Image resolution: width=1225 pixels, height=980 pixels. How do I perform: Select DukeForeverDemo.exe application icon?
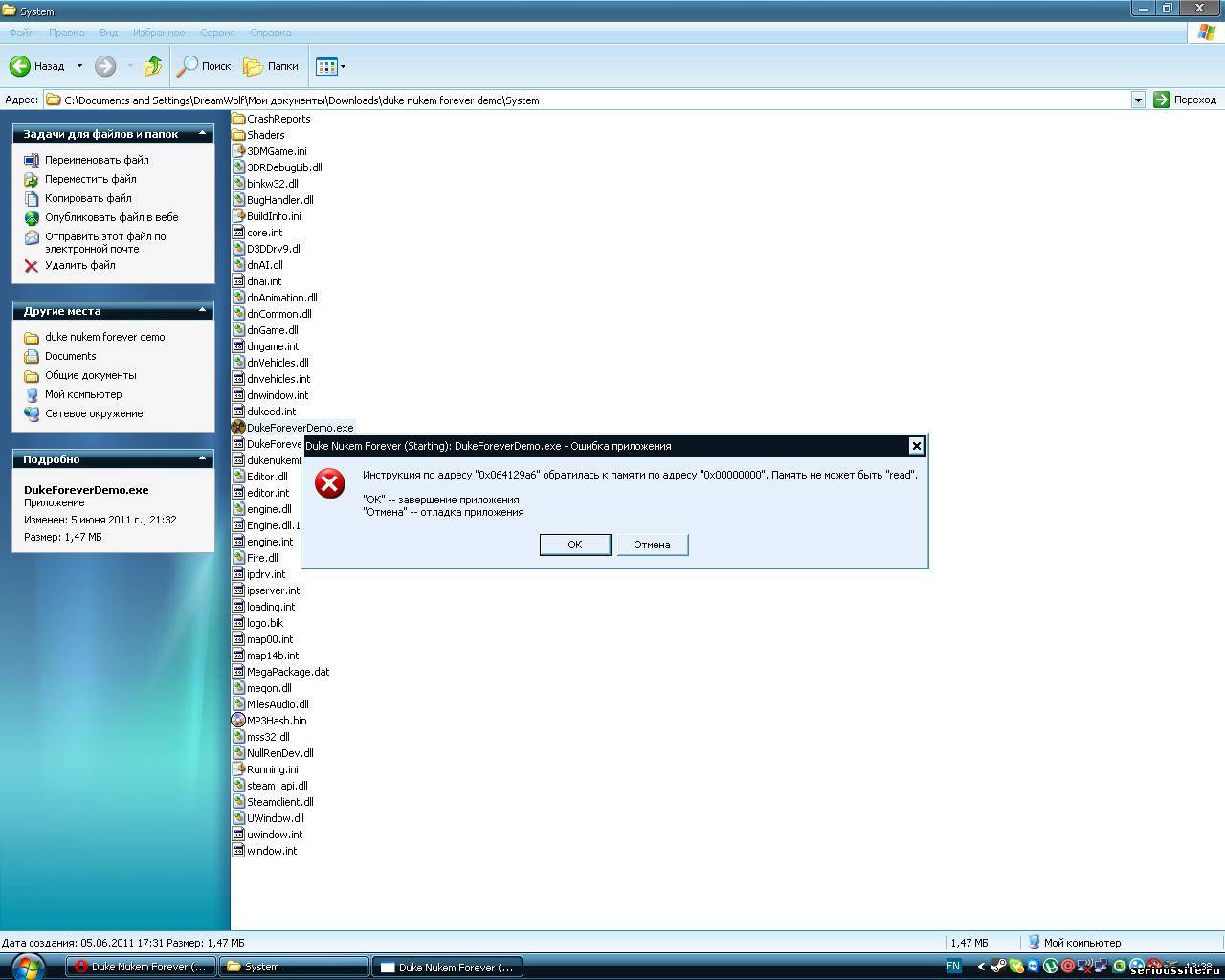point(238,428)
